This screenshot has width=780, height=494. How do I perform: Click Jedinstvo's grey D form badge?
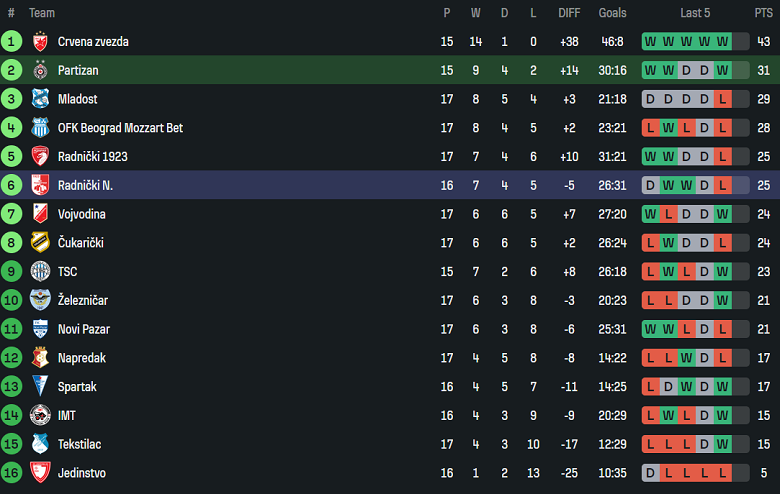click(650, 473)
